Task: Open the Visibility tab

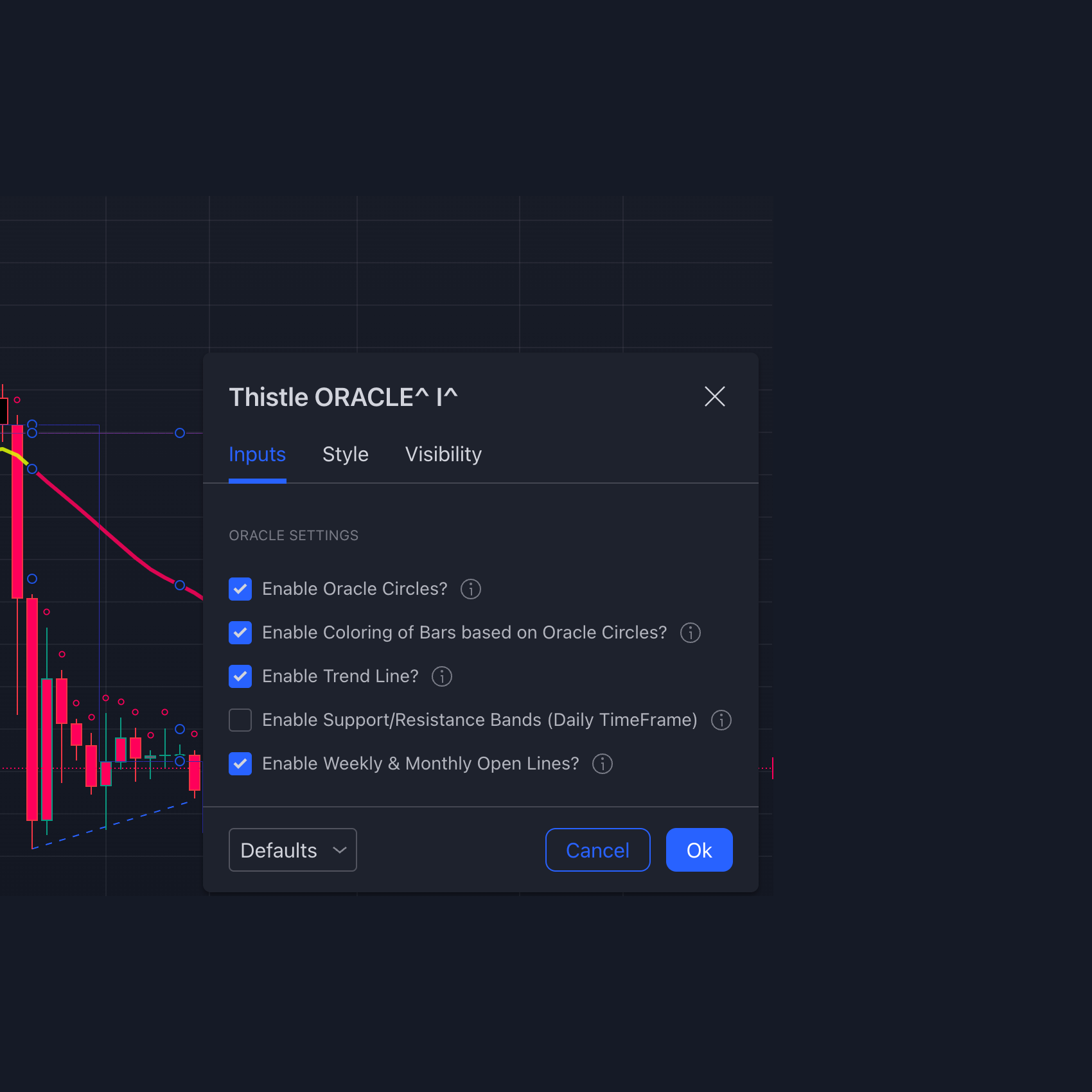Action: (443, 454)
